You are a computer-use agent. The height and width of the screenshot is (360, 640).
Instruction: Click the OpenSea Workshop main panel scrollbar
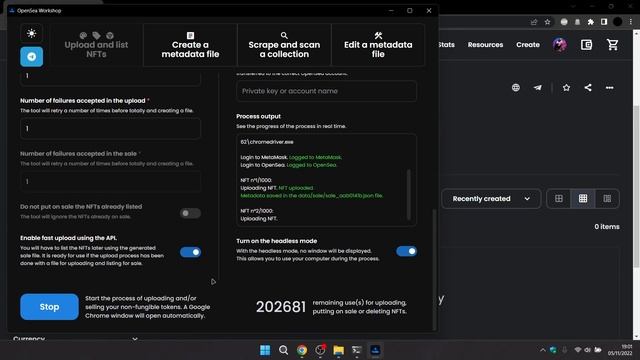[434, 269]
